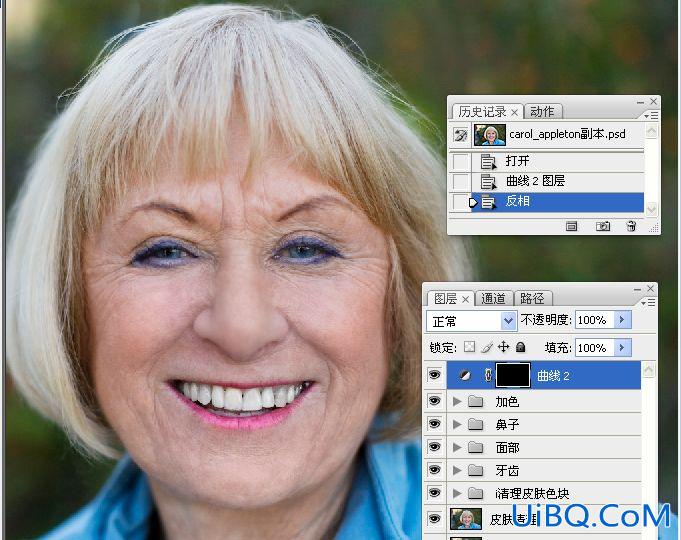Screen dimensions: 681x540
Task: Hide the 清理皮肤色块 group
Action: (434, 494)
